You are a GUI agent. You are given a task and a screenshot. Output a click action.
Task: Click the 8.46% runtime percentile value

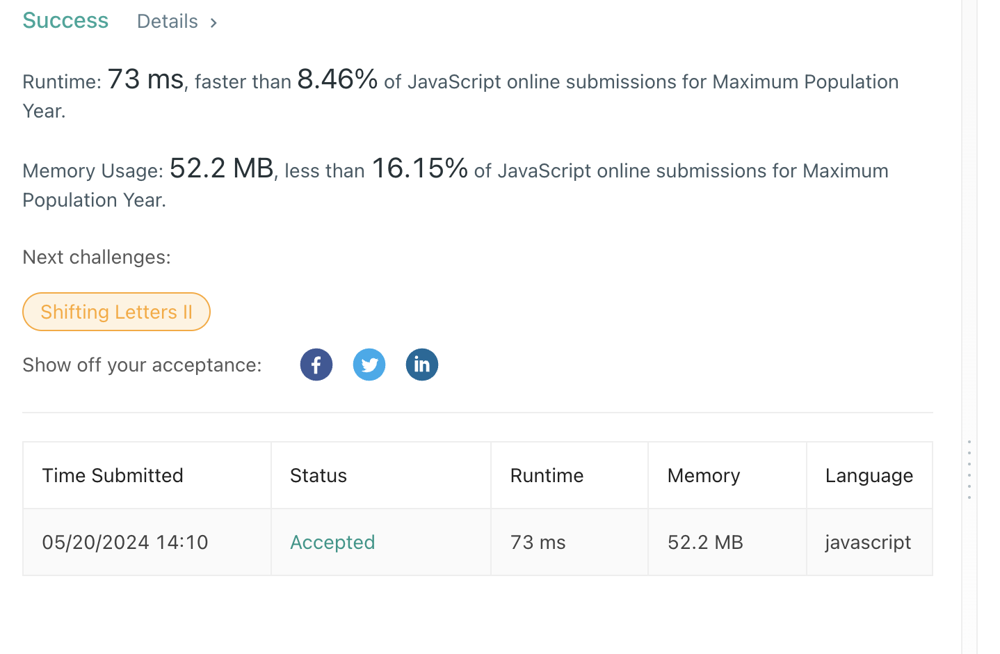337,80
